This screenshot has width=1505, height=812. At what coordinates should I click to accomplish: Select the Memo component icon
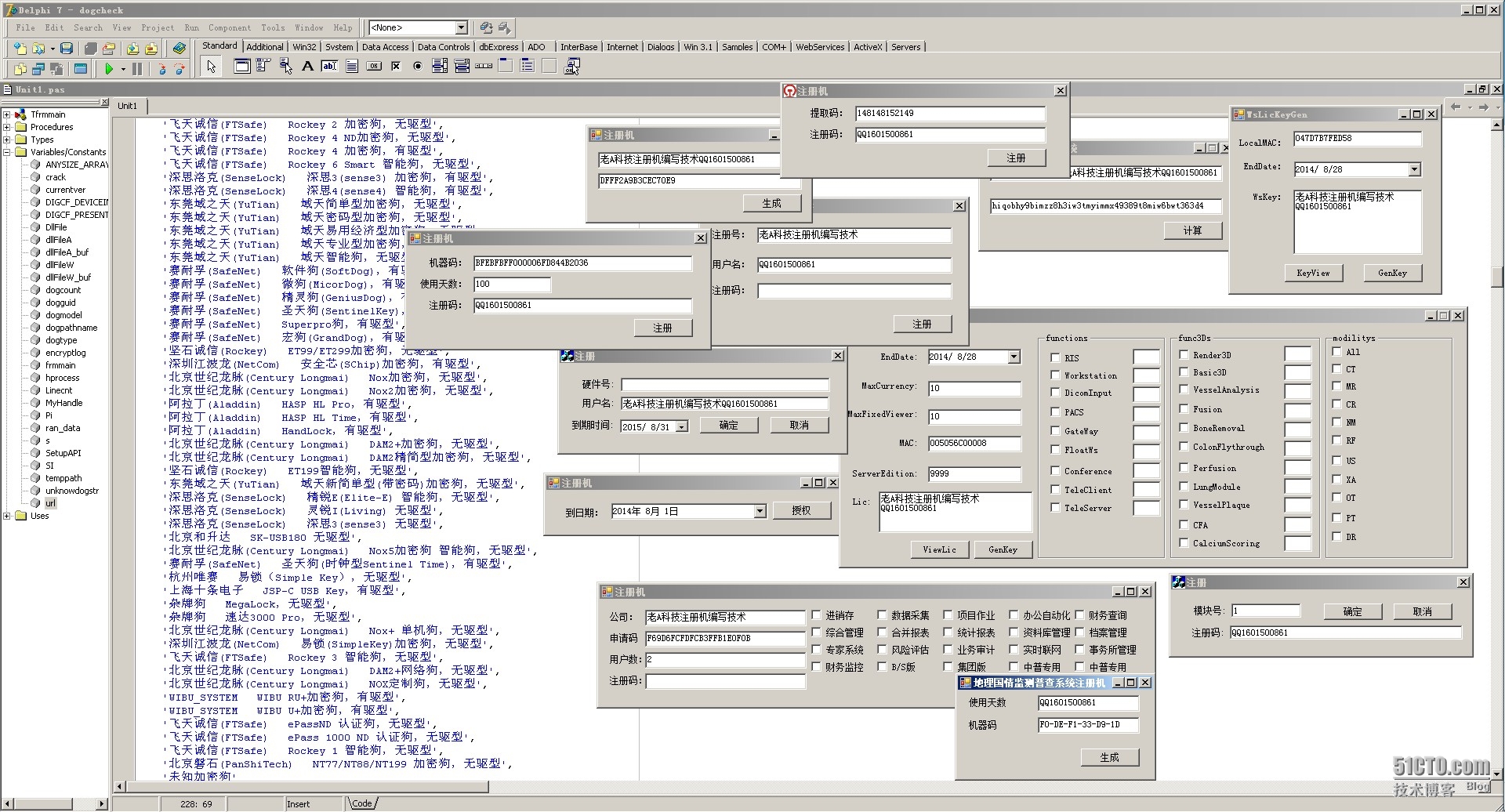coord(352,67)
